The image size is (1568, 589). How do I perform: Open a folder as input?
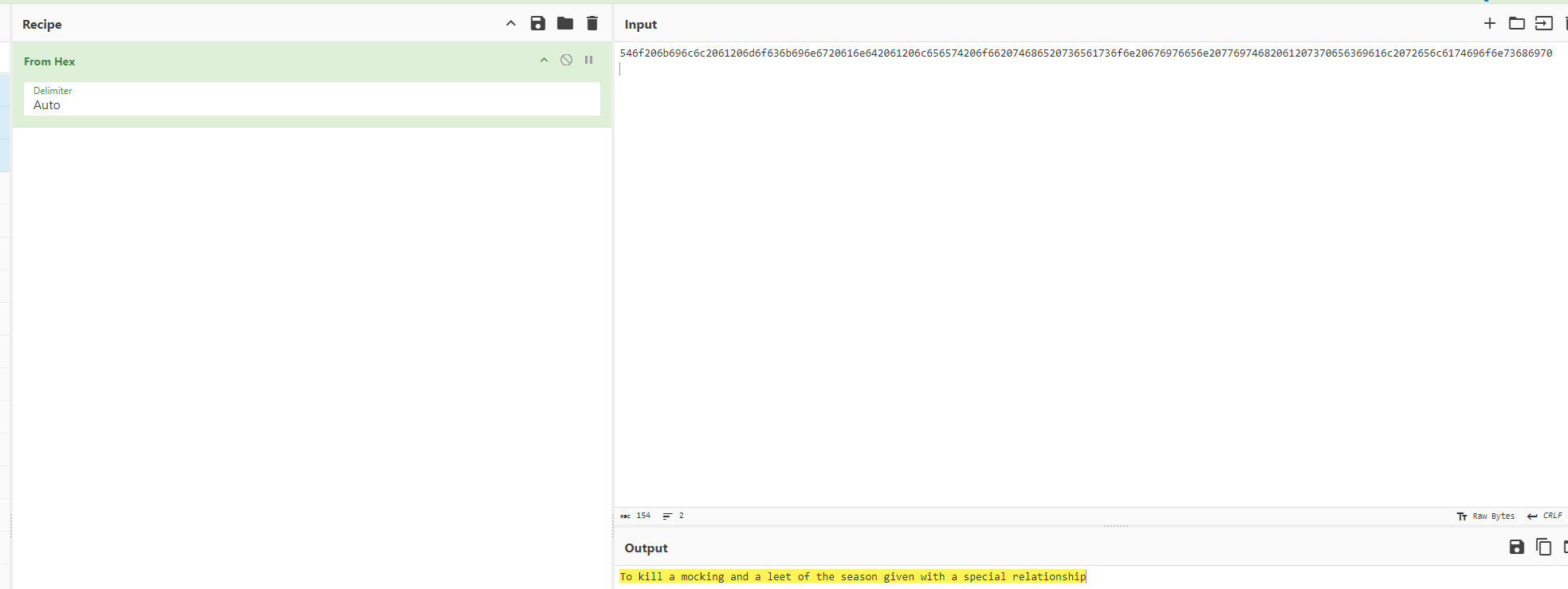1516,24
